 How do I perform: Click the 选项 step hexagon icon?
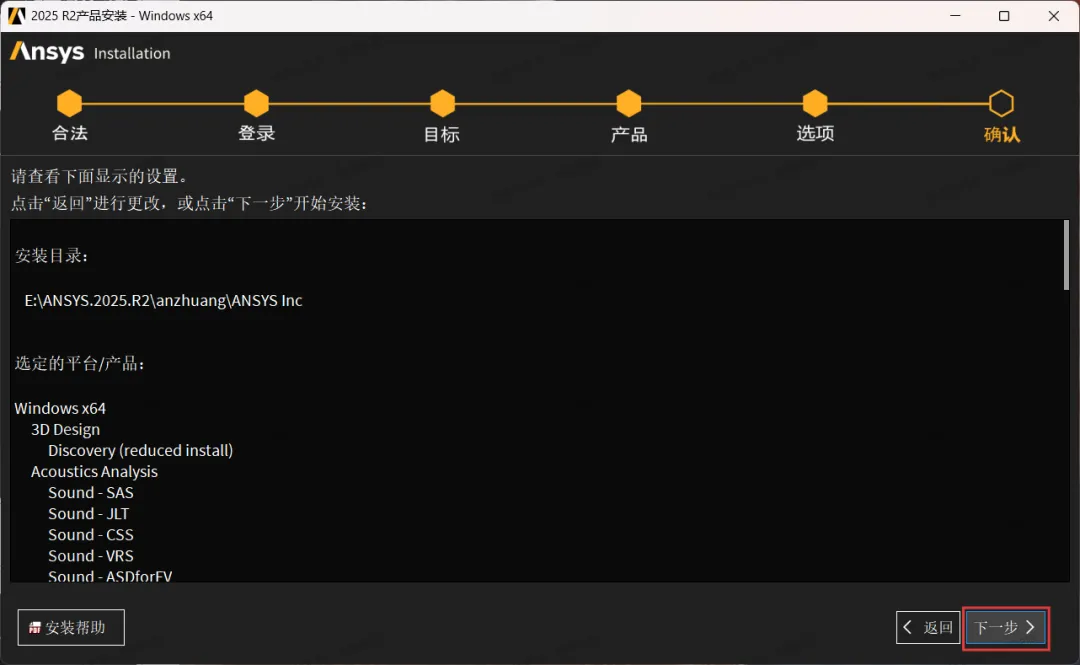click(815, 103)
